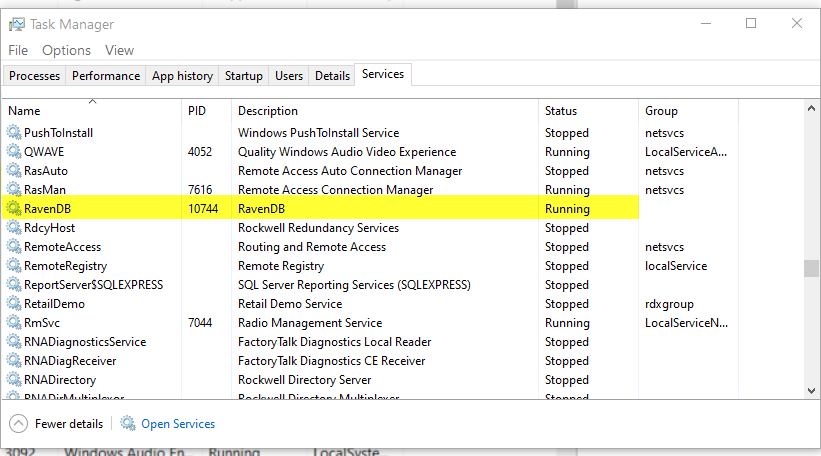Screen dimensions: 821x456
Task: Select the RetailDemo service name
Action: pos(54,304)
